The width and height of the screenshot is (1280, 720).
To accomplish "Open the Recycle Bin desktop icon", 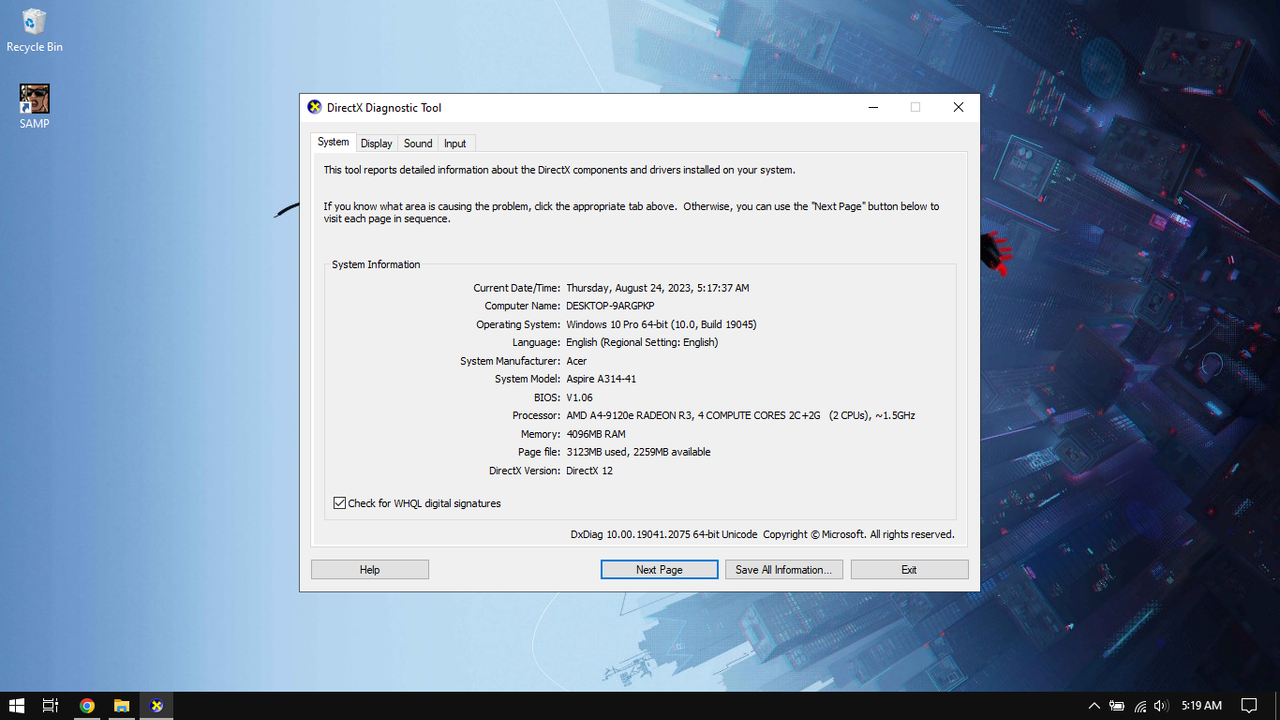I will (x=34, y=30).
